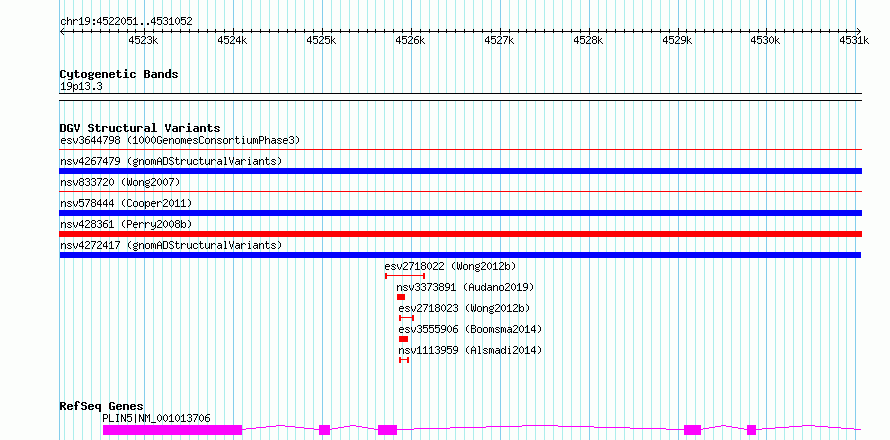Click the large leftmost PLIN5 exon block
The image size is (890, 440).
coord(173,430)
